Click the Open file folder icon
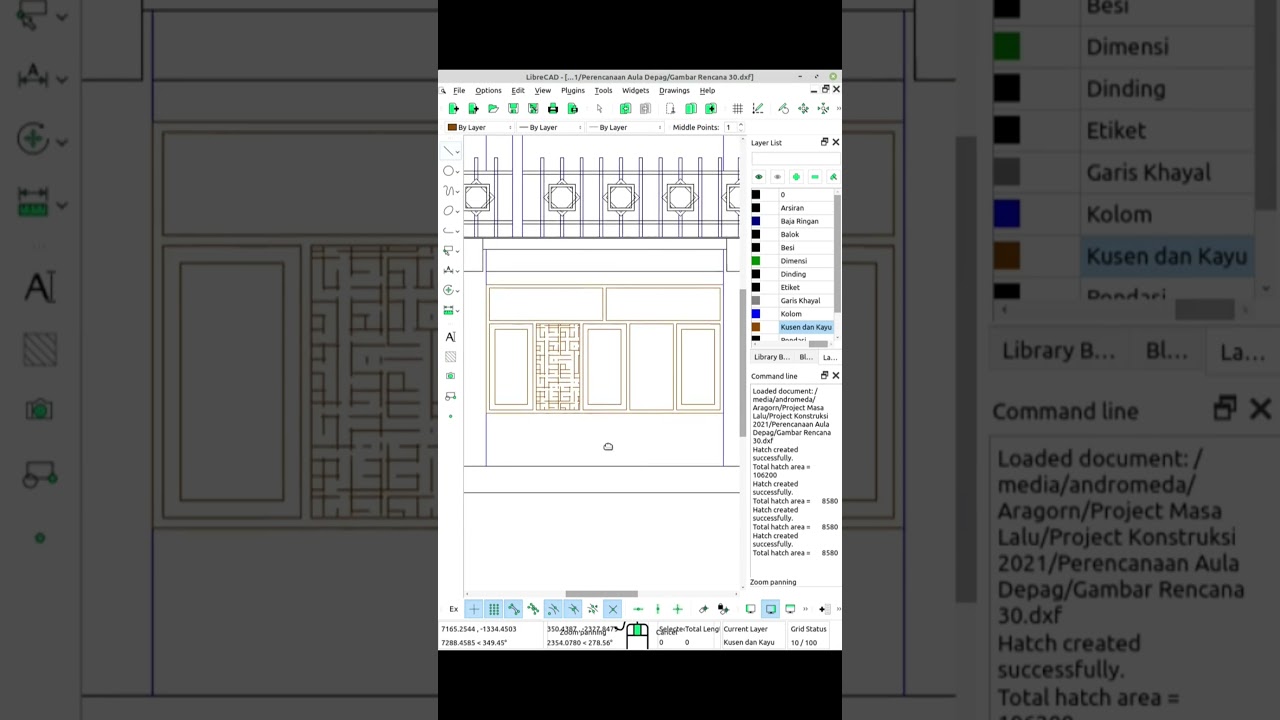This screenshot has height=720, width=1280. [x=493, y=108]
